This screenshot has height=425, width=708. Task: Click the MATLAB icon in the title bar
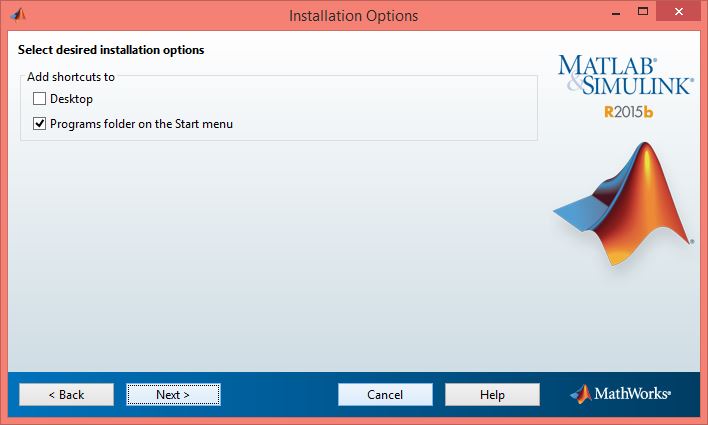17,15
